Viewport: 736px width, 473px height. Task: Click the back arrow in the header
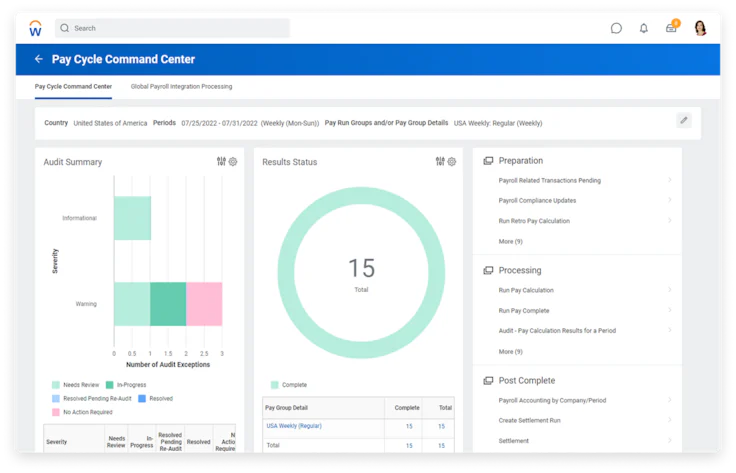[x=38, y=59]
